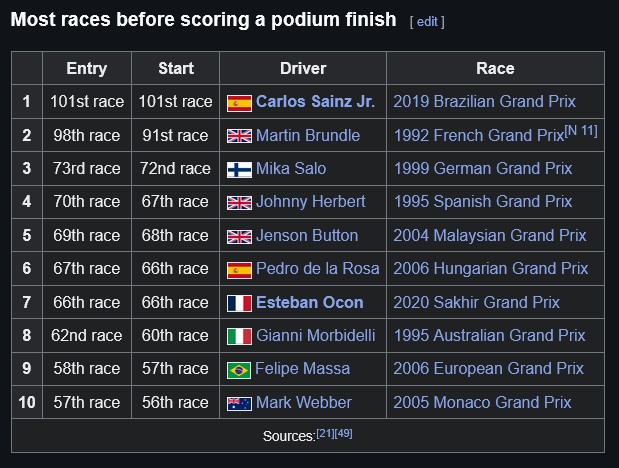
Task: Follow the N 11 footnote reference
Action: pos(581,131)
